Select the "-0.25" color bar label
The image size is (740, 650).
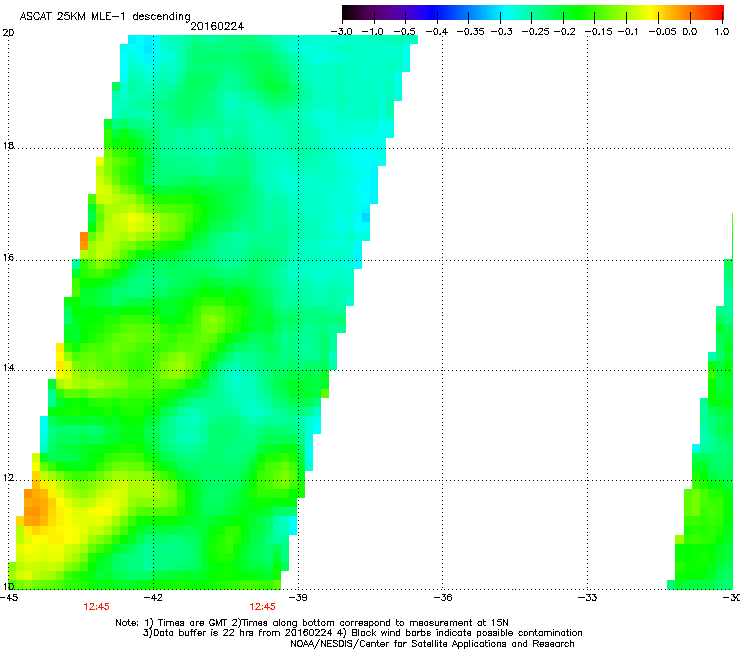tap(535, 32)
